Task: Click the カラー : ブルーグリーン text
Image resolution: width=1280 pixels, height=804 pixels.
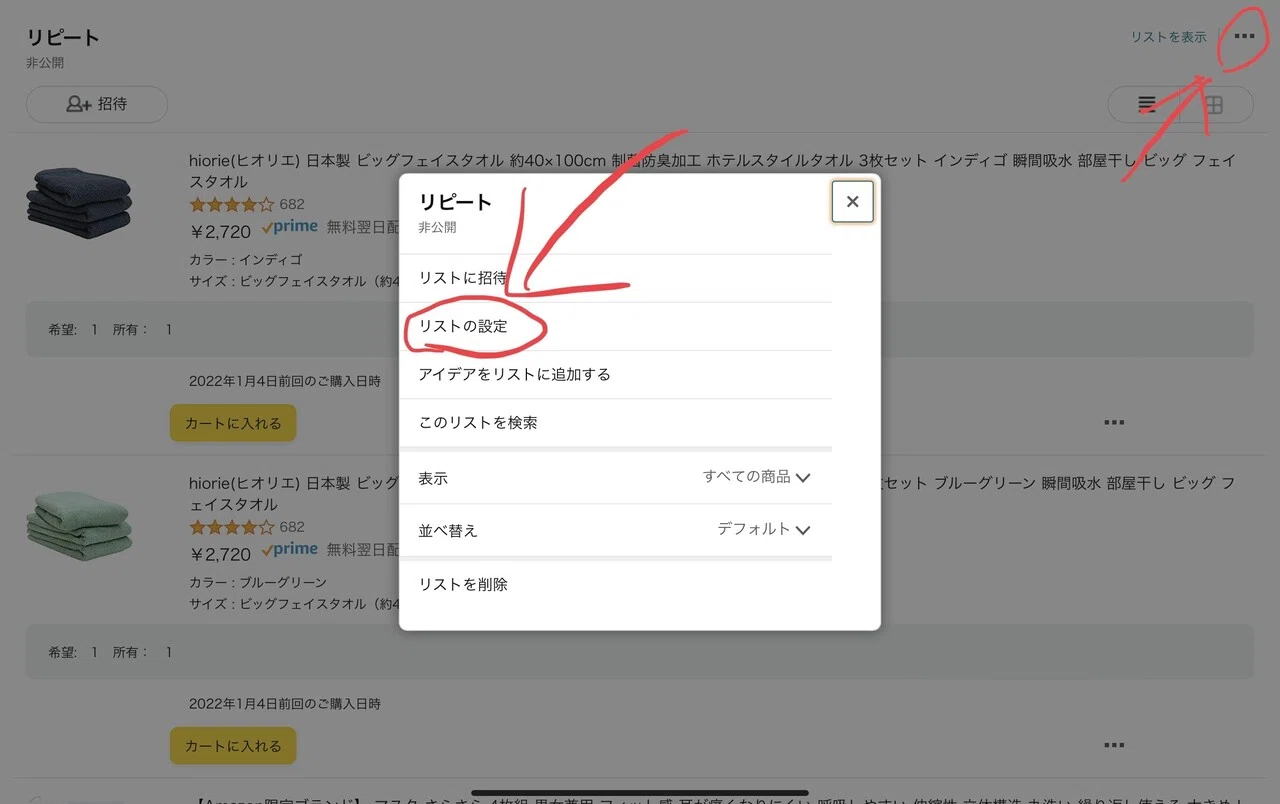Action: (x=258, y=582)
